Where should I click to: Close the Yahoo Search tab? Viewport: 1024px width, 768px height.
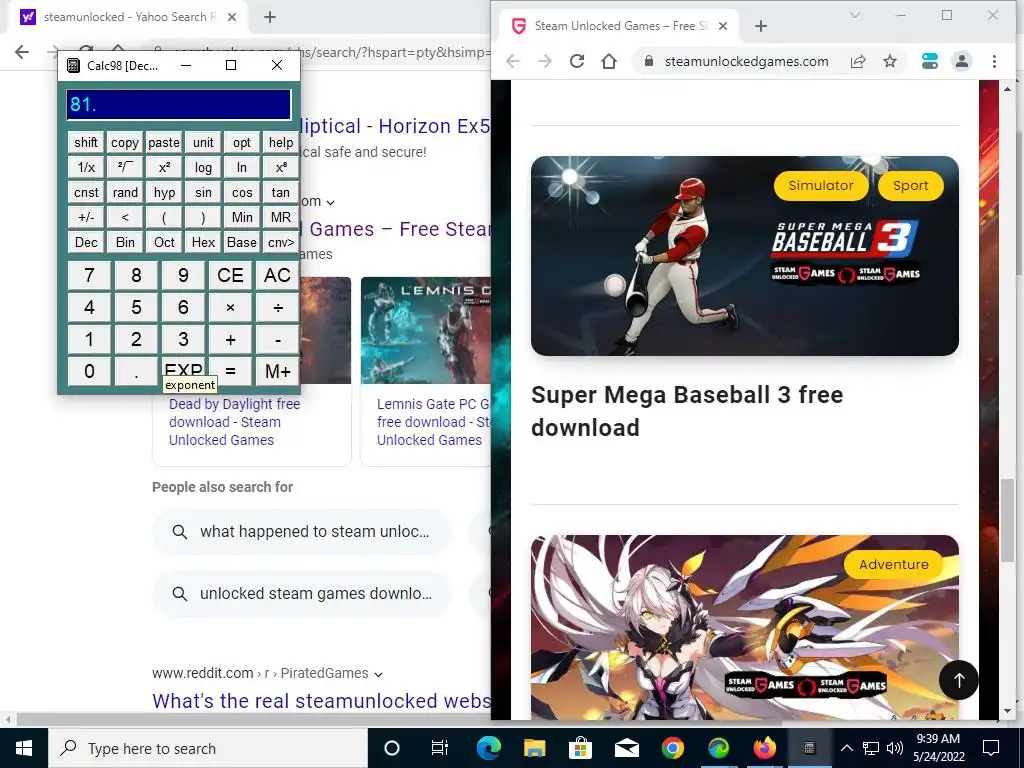232,17
